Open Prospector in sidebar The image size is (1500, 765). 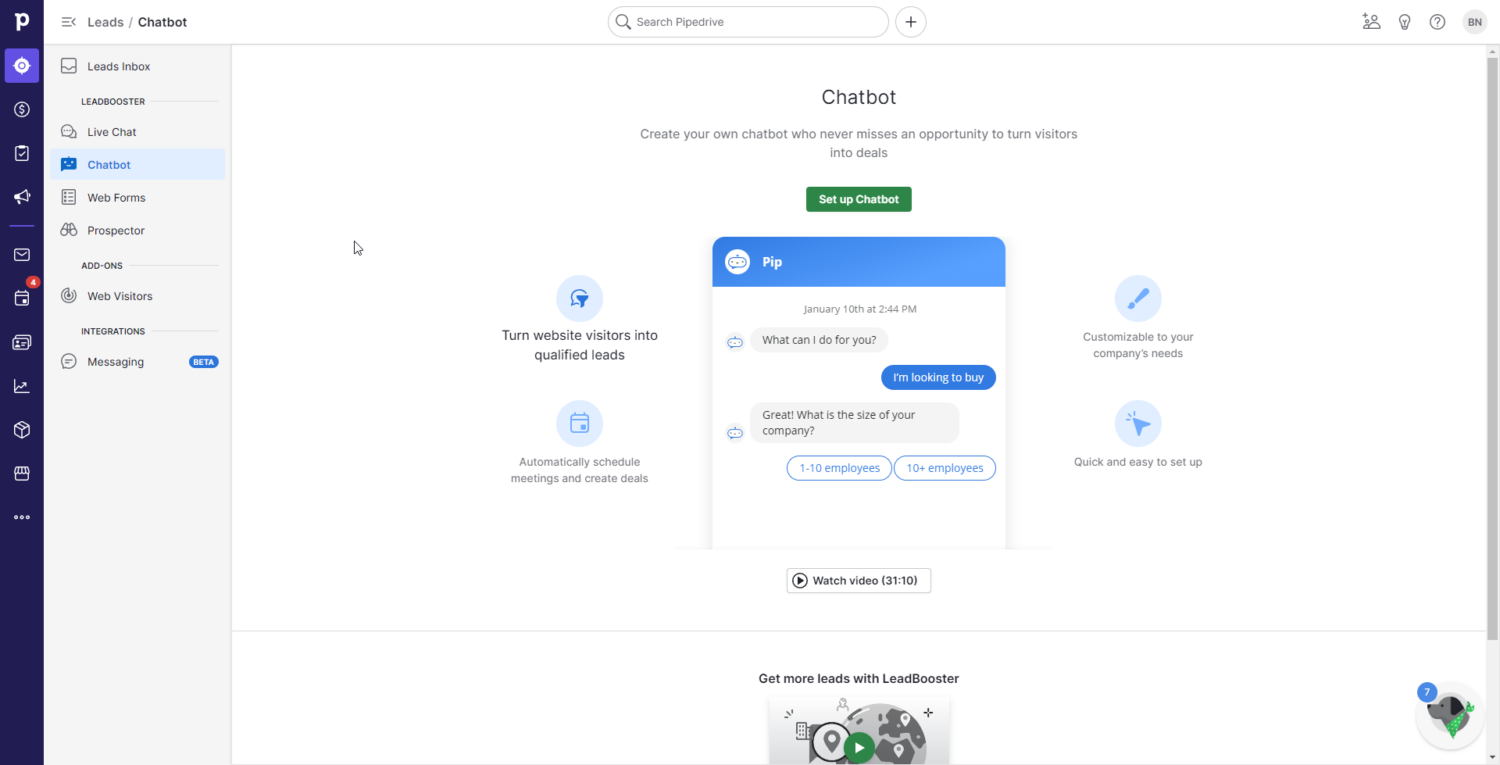pos(137,230)
